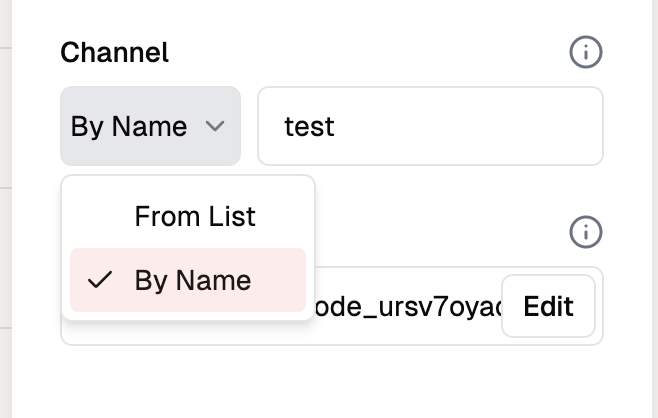
Task: Click the info icon above the Edit button
Action: (585, 233)
